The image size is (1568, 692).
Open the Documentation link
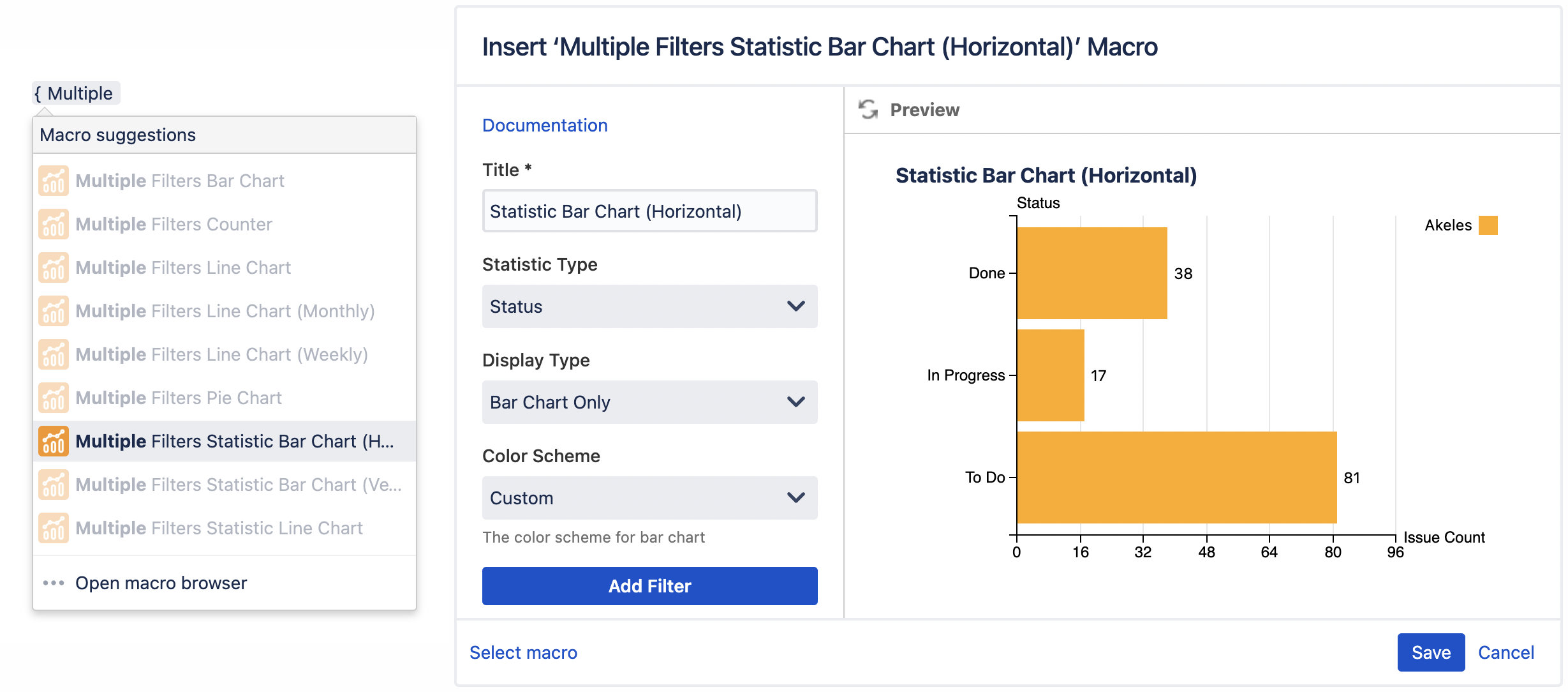[545, 124]
